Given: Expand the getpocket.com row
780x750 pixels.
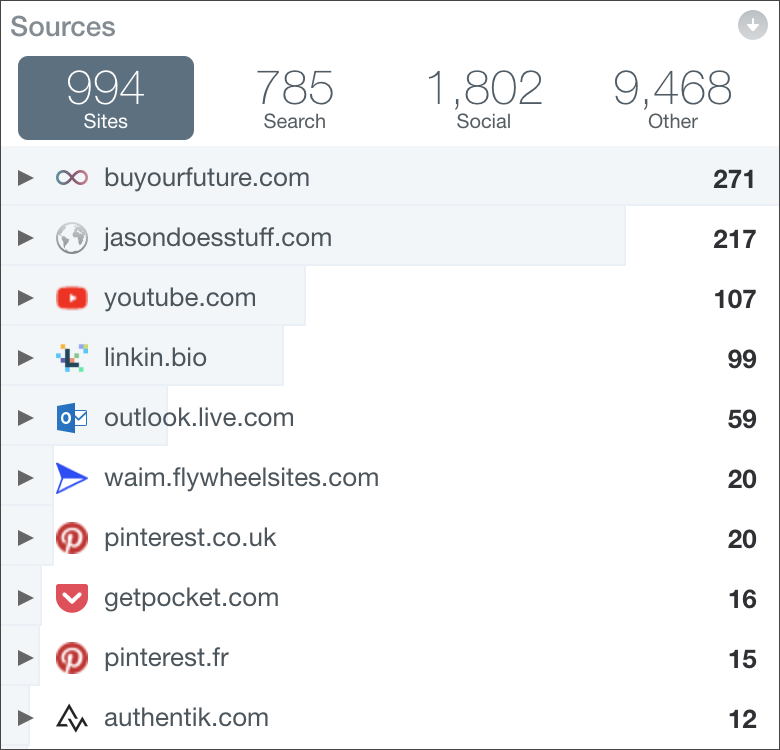Looking at the screenshot, I should point(25,598).
